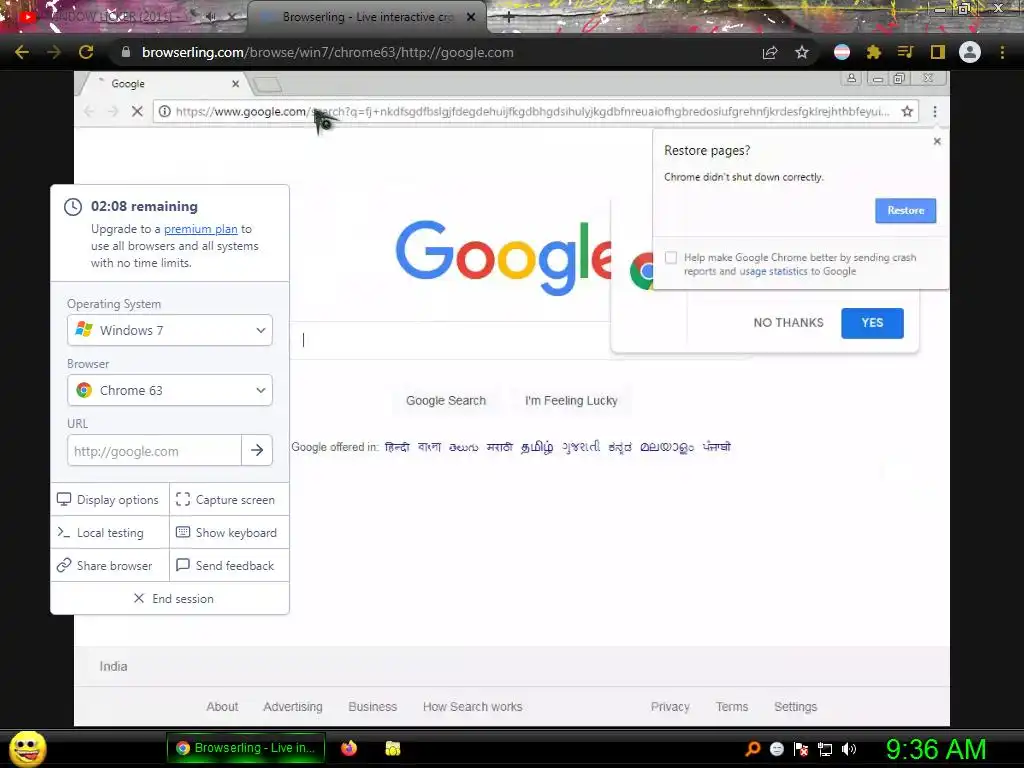1024x768 pixels.
Task: Bookmark the inner Google search page
Action: (x=907, y=112)
